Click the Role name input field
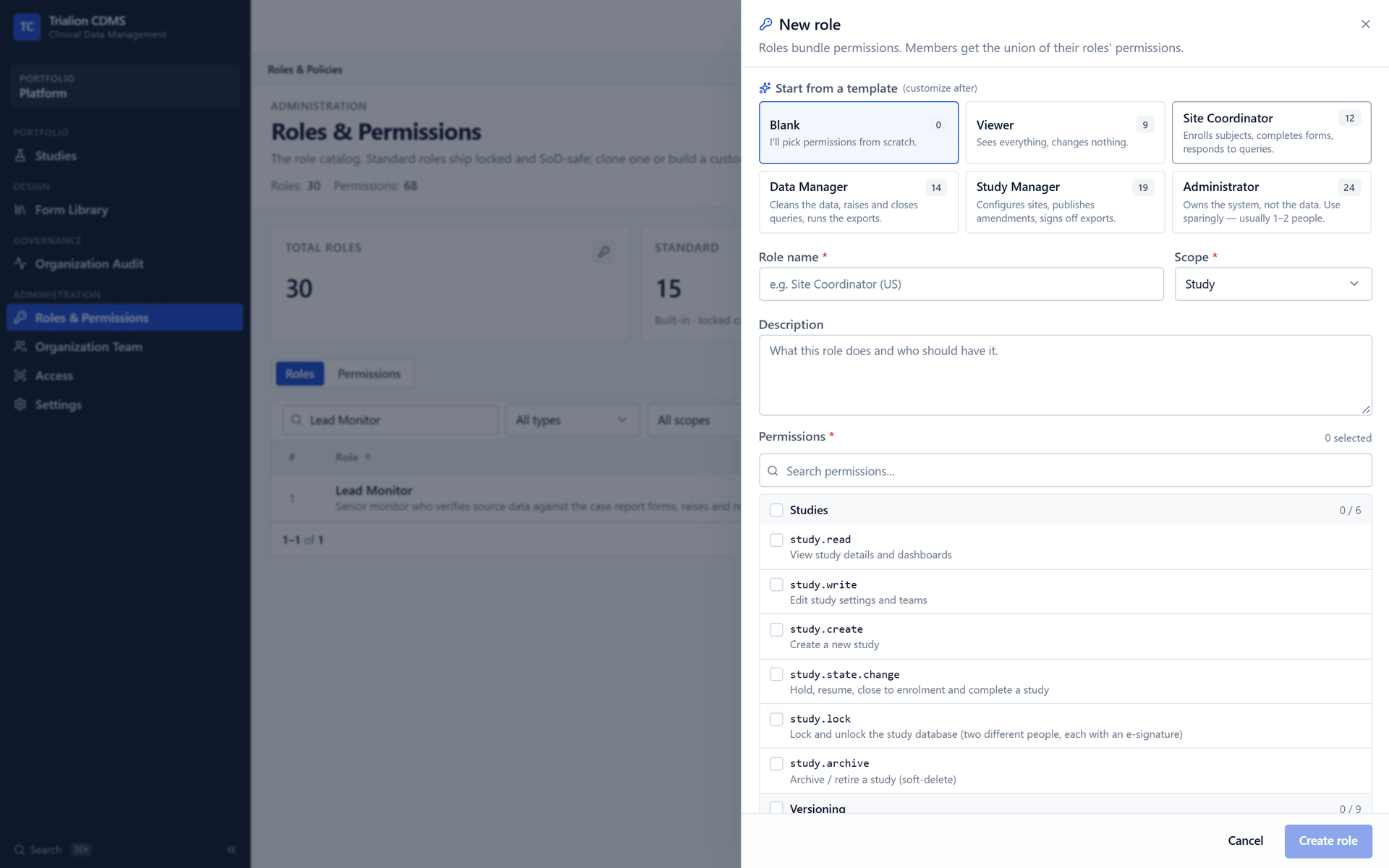 pos(961,284)
